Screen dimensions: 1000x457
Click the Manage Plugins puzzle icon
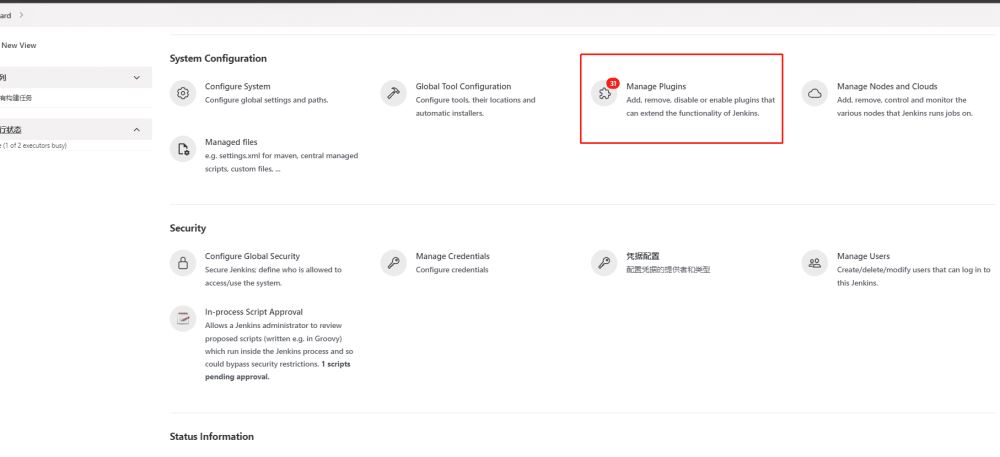[x=604, y=94]
